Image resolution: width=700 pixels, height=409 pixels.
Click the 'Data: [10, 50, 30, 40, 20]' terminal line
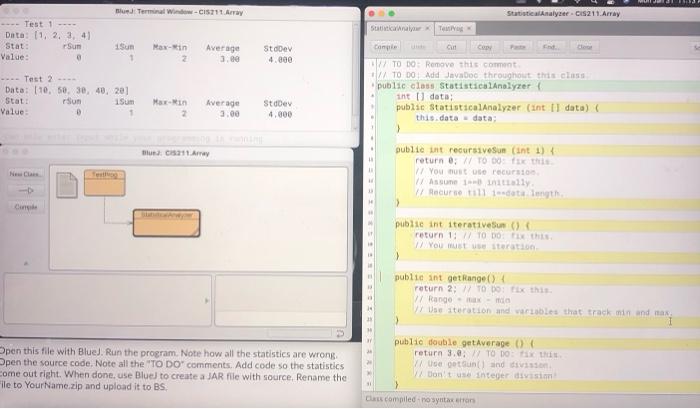(67, 90)
